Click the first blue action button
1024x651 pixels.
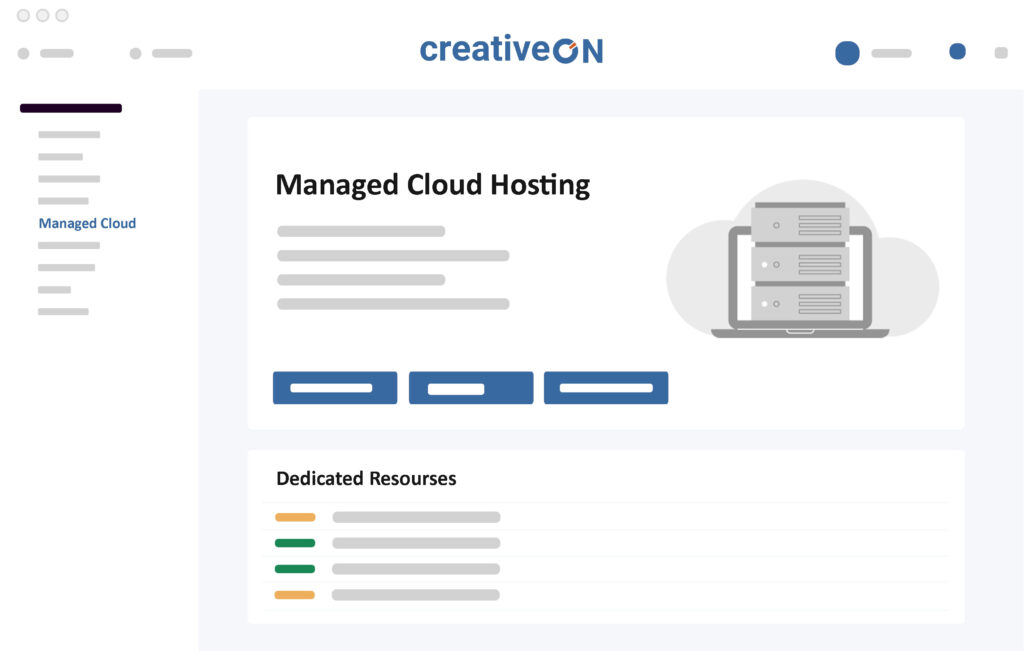pos(334,388)
